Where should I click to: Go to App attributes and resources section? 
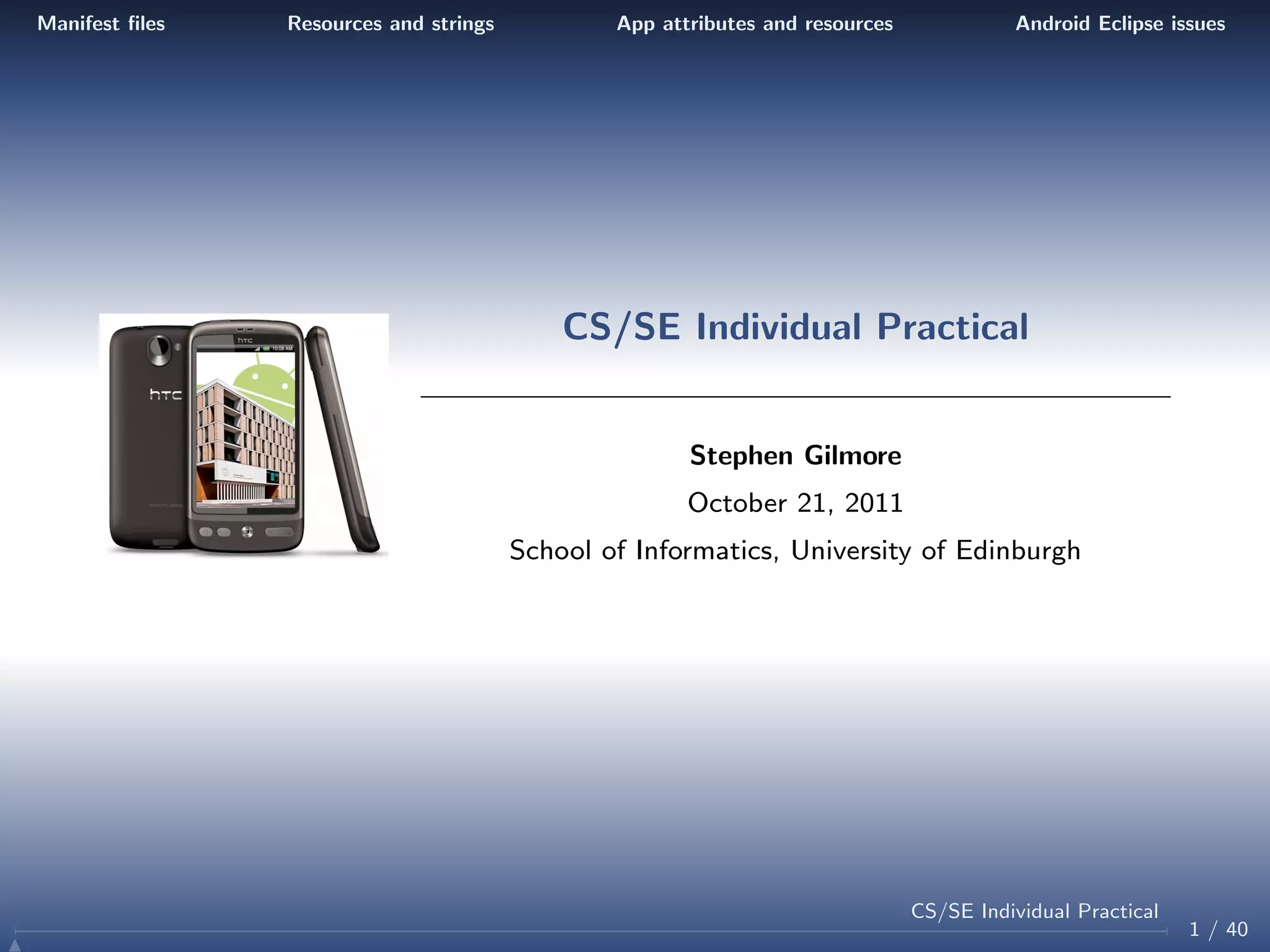point(755,24)
